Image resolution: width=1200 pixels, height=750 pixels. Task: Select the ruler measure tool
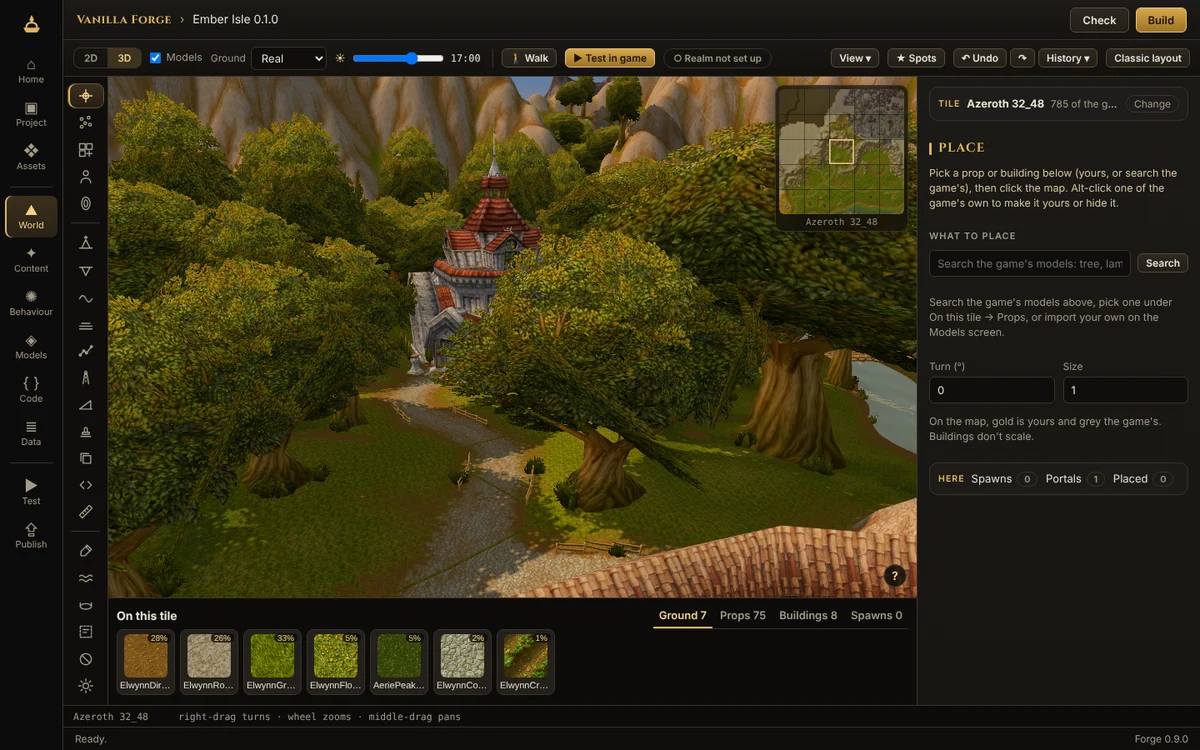click(x=86, y=511)
